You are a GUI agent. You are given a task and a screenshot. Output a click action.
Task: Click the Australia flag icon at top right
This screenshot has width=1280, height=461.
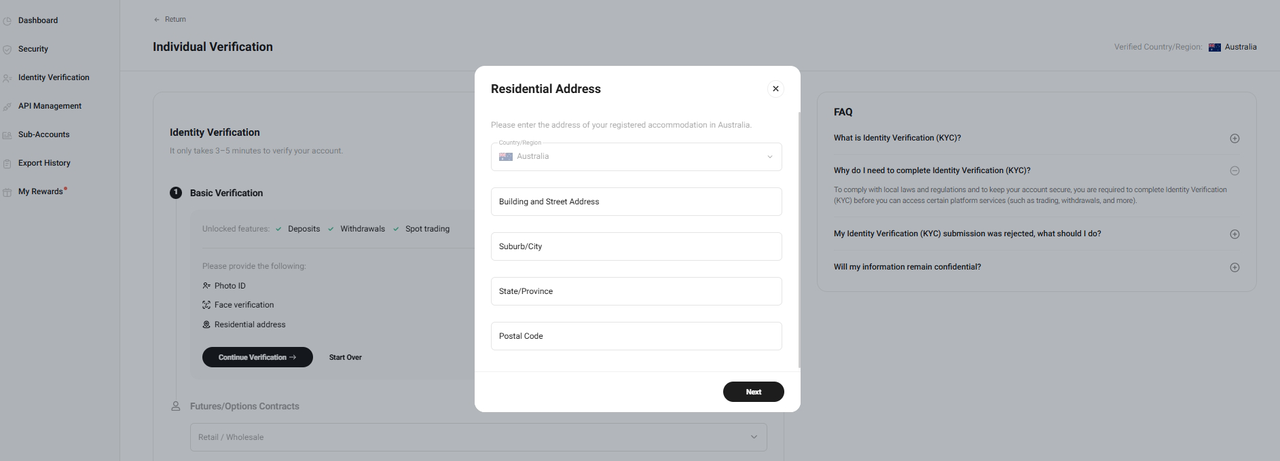coord(1214,47)
